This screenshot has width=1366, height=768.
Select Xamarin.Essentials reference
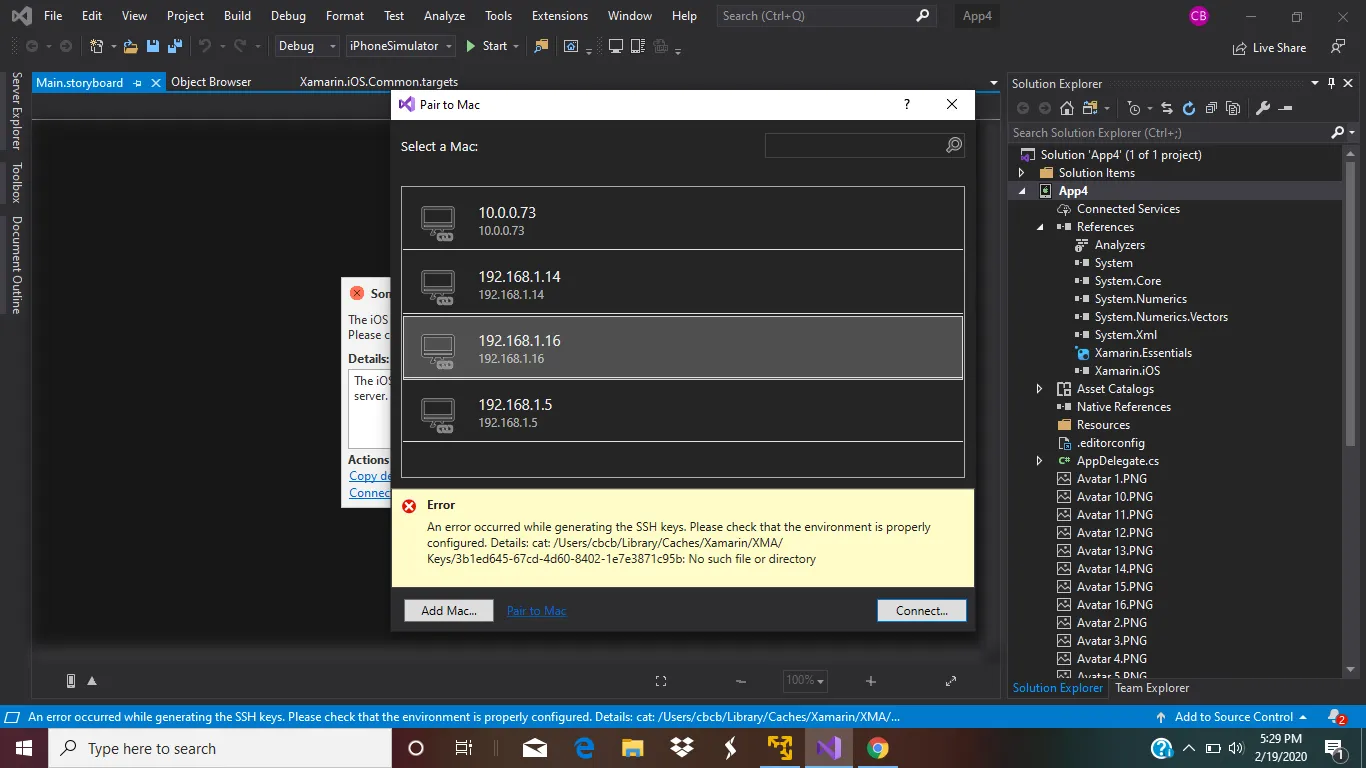[x=1143, y=353]
